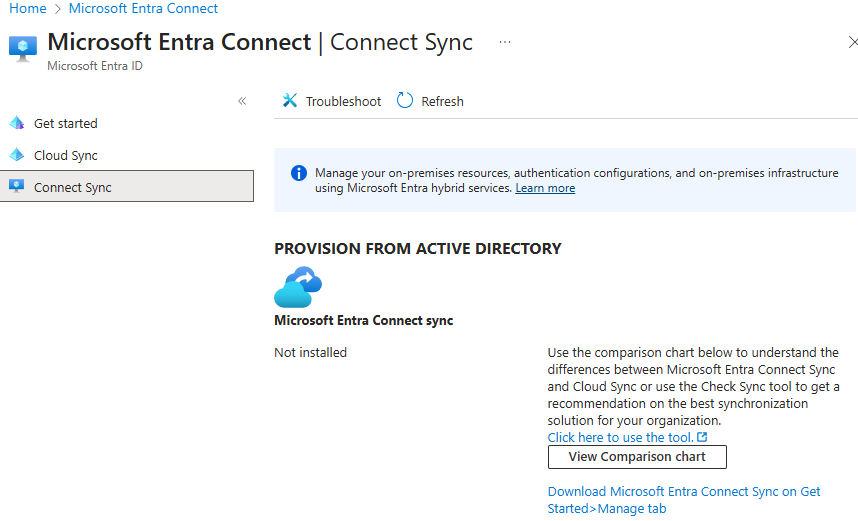Click the Microsoft Entra Connect sync heading
This screenshot has width=858, height=521.
click(x=363, y=321)
